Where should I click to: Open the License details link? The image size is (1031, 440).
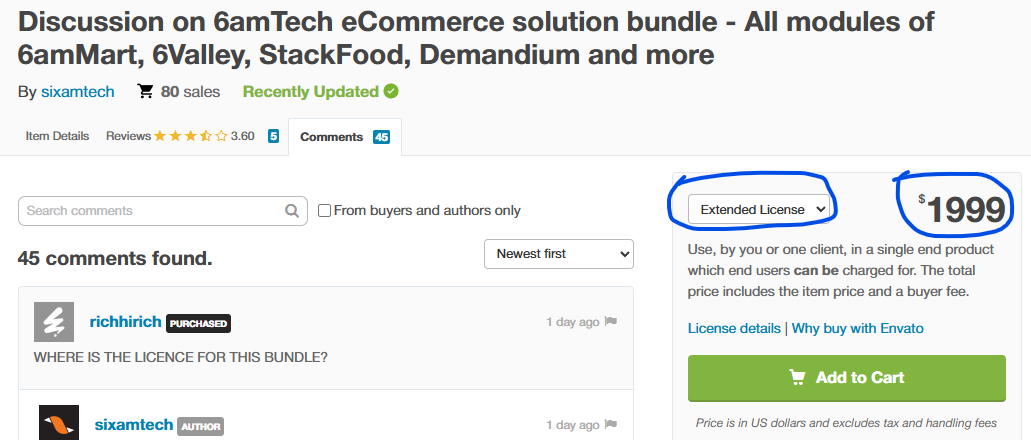coord(734,328)
